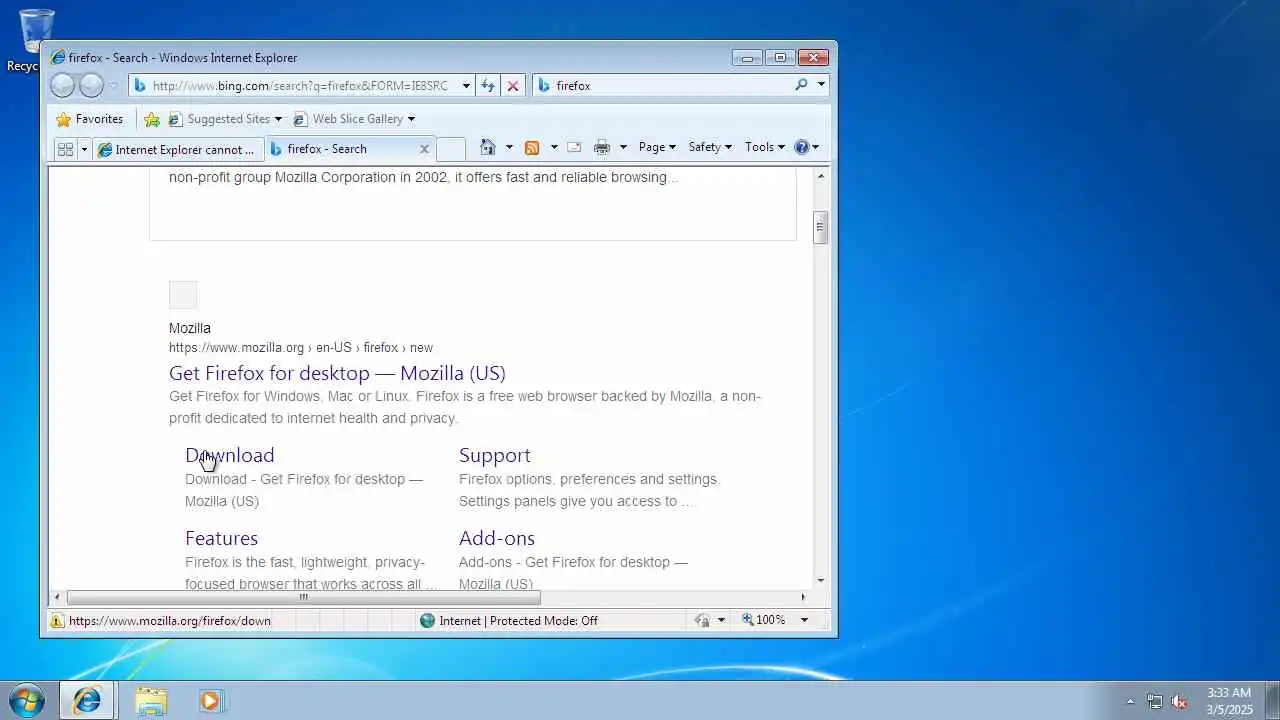Click the horizontal scrollbar left arrow
Screen dimensions: 1280x720
click(x=57, y=597)
